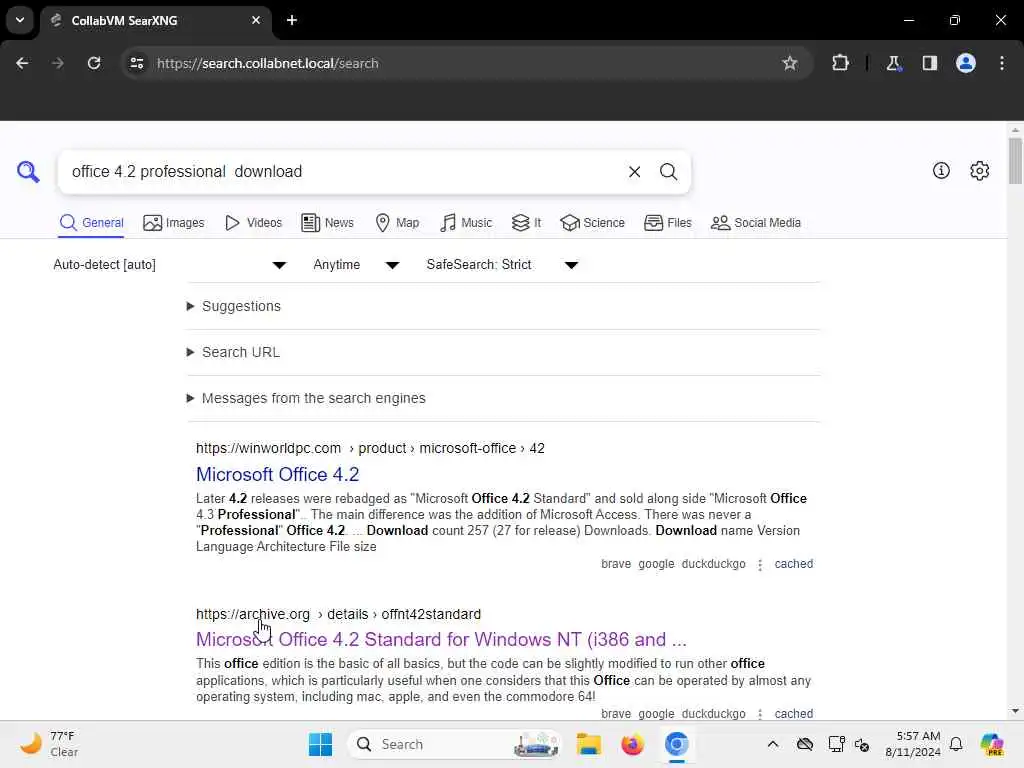Open cached version of archive.org result

point(793,714)
